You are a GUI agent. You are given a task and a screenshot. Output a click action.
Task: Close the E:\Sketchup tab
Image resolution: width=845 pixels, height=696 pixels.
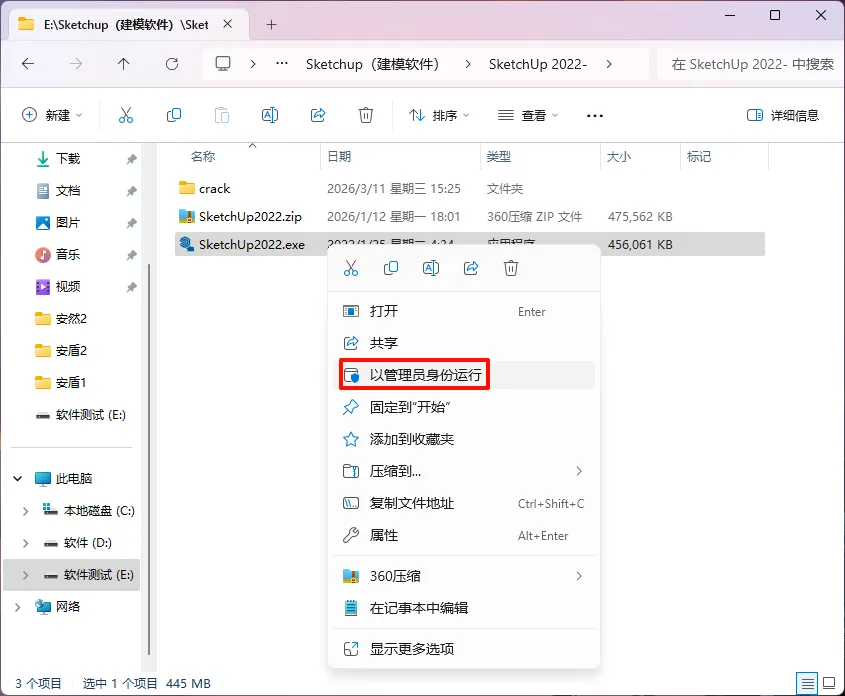[x=228, y=24]
